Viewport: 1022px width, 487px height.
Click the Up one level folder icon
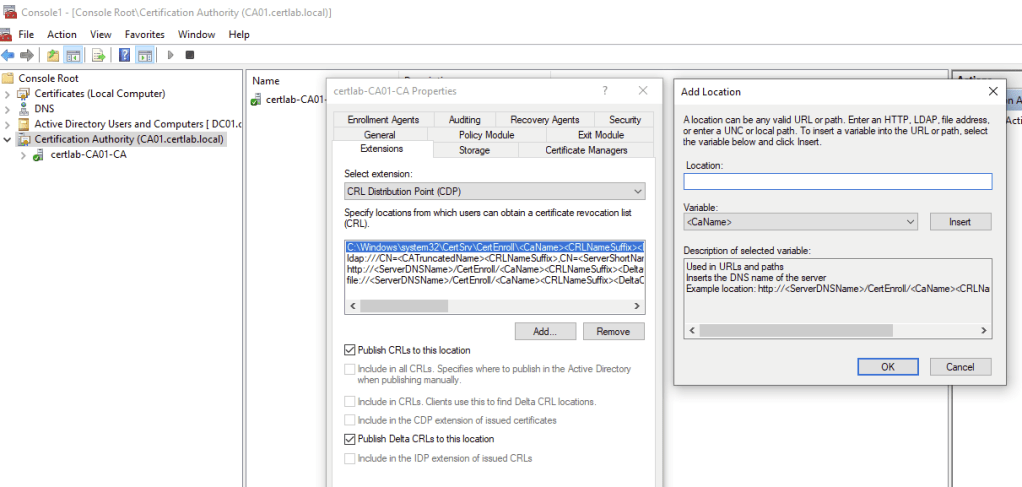click(x=52, y=55)
